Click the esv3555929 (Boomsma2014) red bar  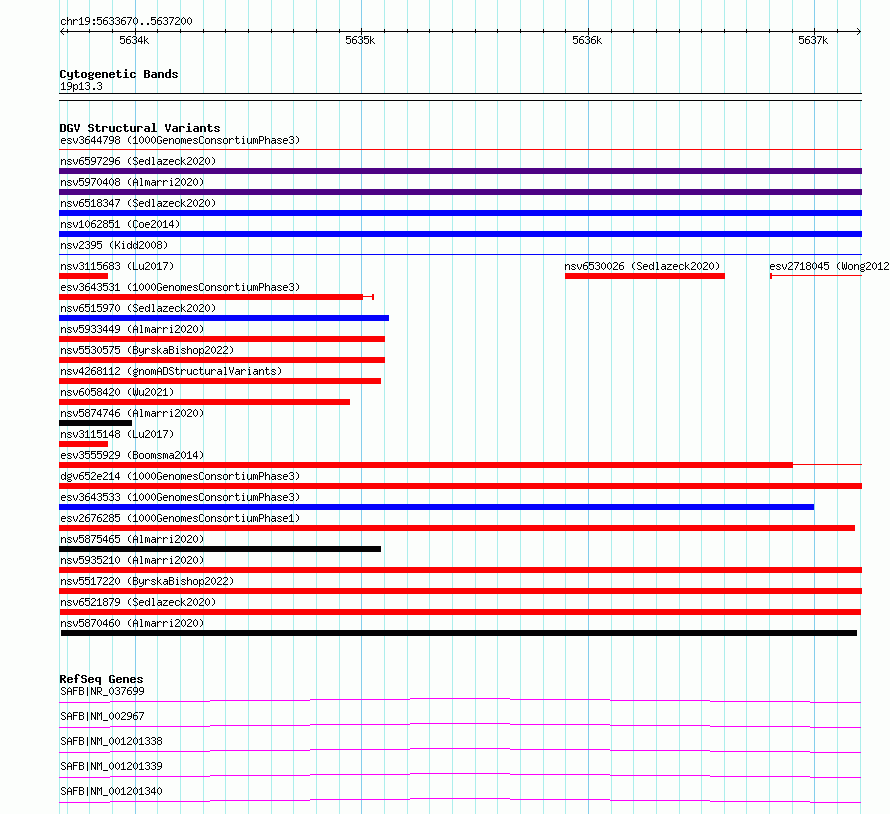point(460,465)
